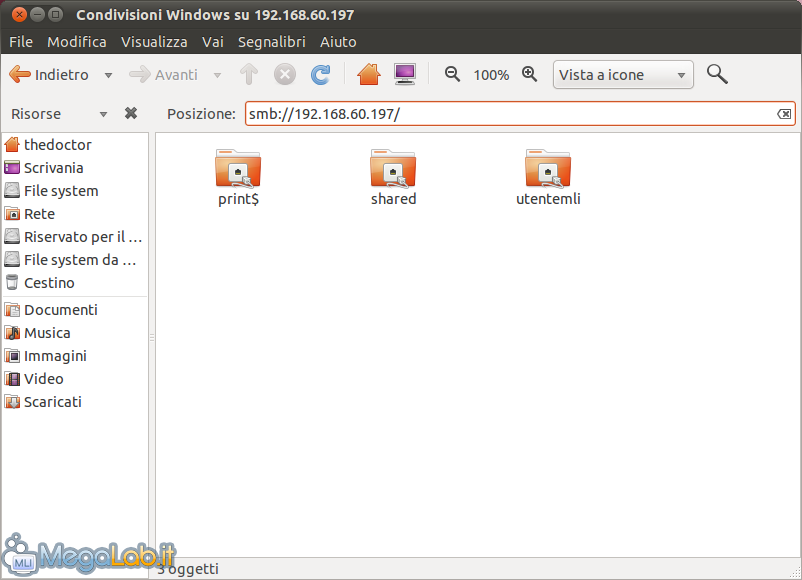Image resolution: width=802 pixels, height=580 pixels.
Task: Open Video bookmark
Action: (75, 379)
